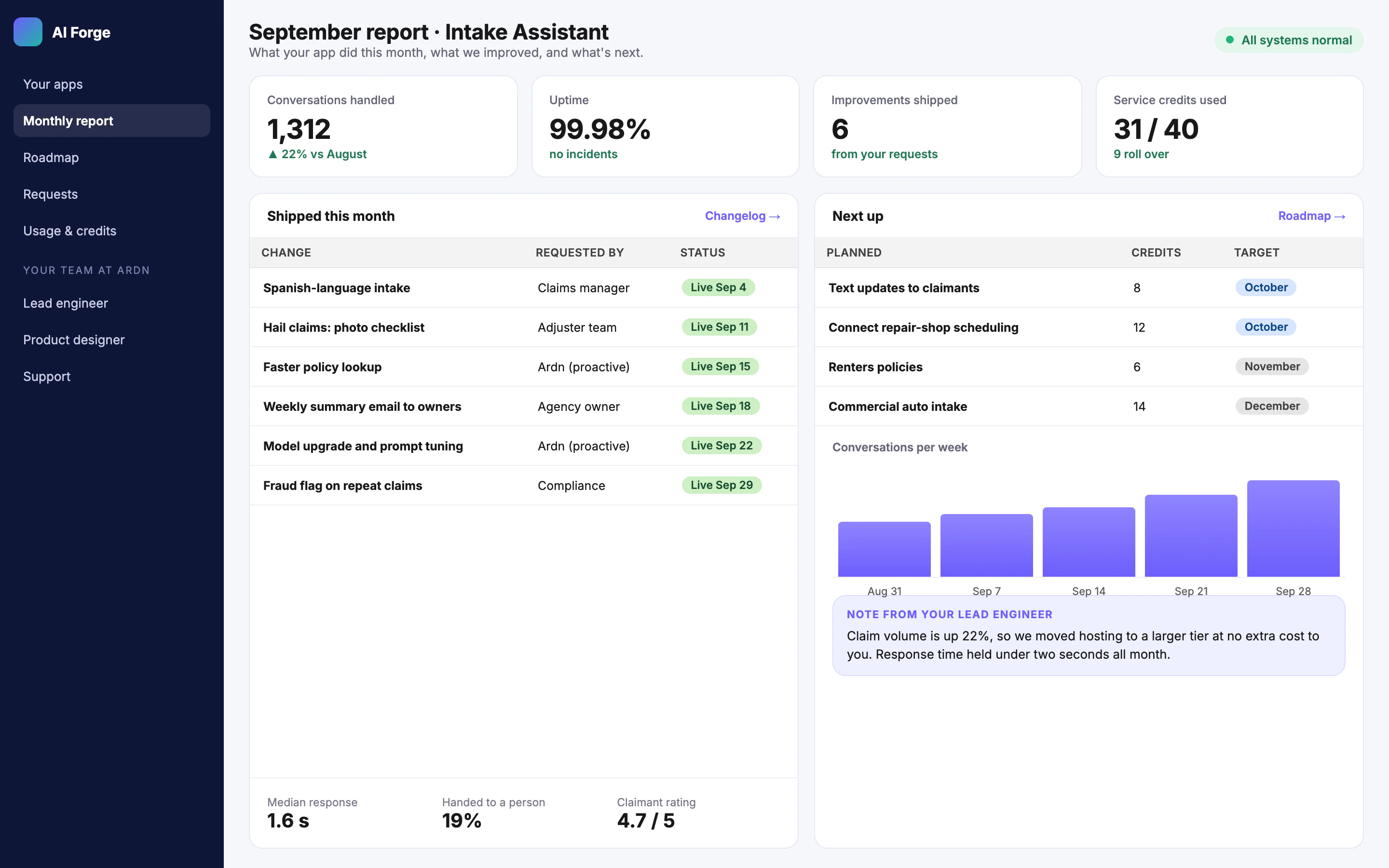Select Model upgrade and prompt tuning
Screen dimensions: 1389x868
(x=523, y=446)
